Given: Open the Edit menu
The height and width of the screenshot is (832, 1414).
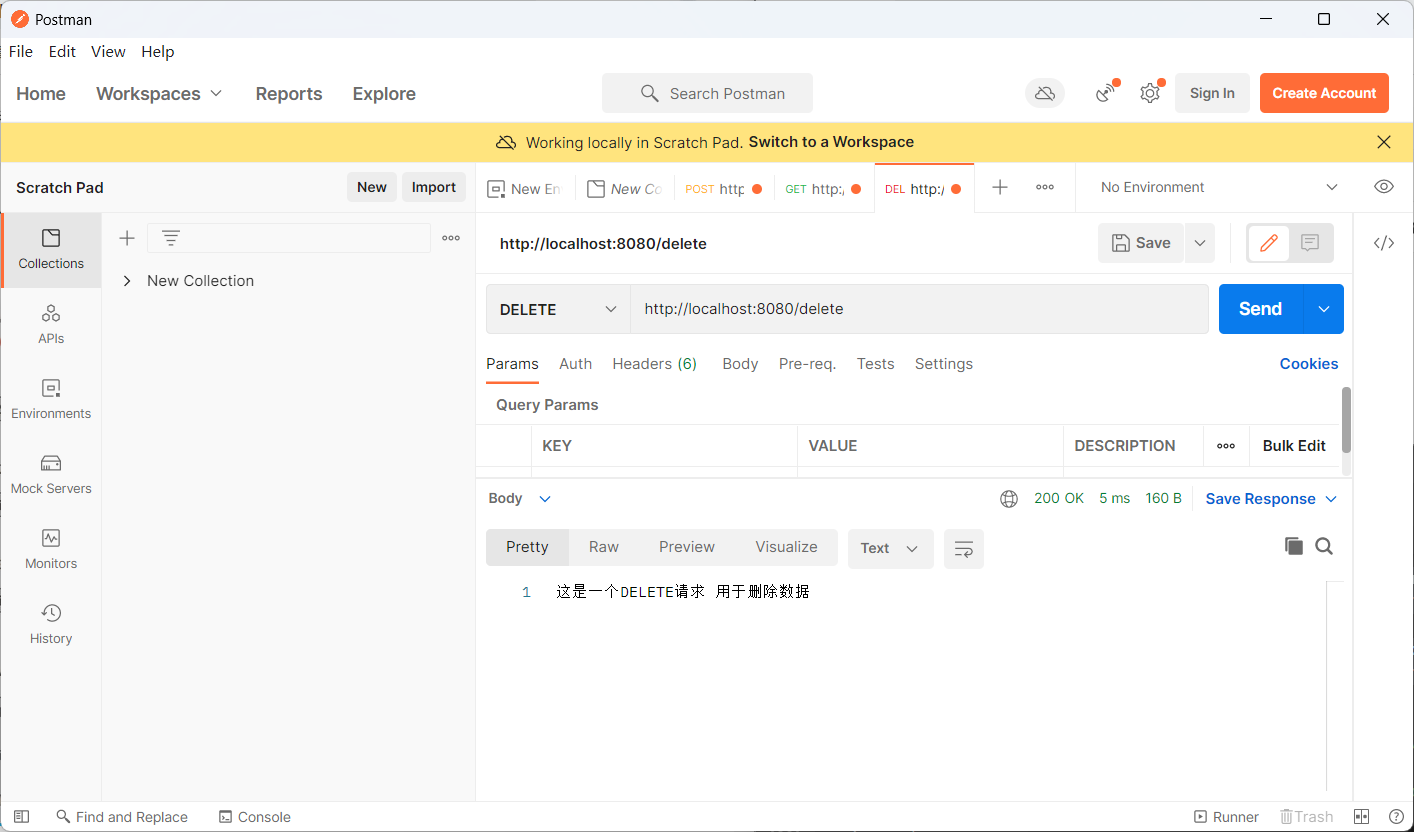Looking at the screenshot, I should coord(62,51).
